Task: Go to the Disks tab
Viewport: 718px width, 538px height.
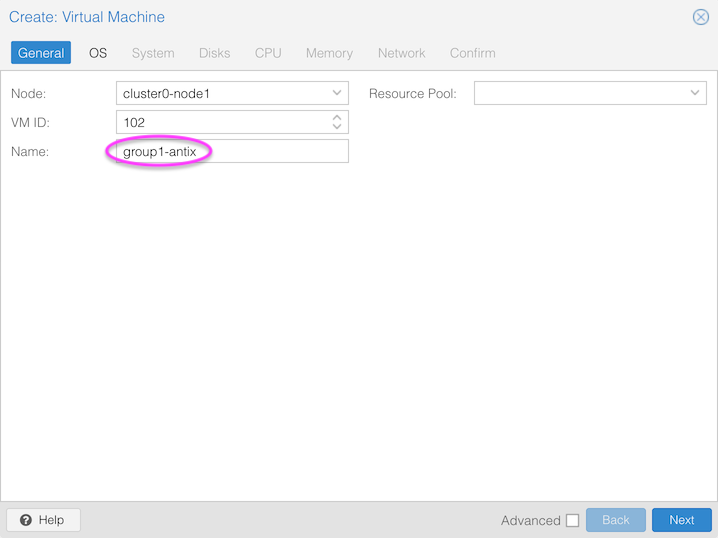Action: [214, 53]
